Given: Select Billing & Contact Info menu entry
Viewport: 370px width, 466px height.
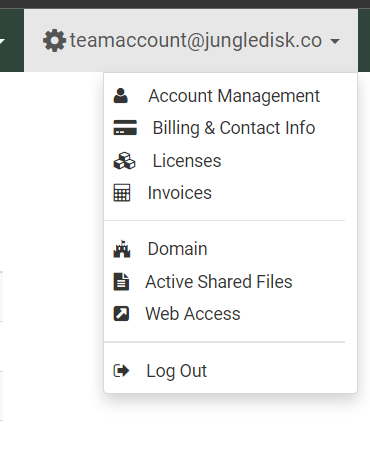Looking at the screenshot, I should click(230, 128).
